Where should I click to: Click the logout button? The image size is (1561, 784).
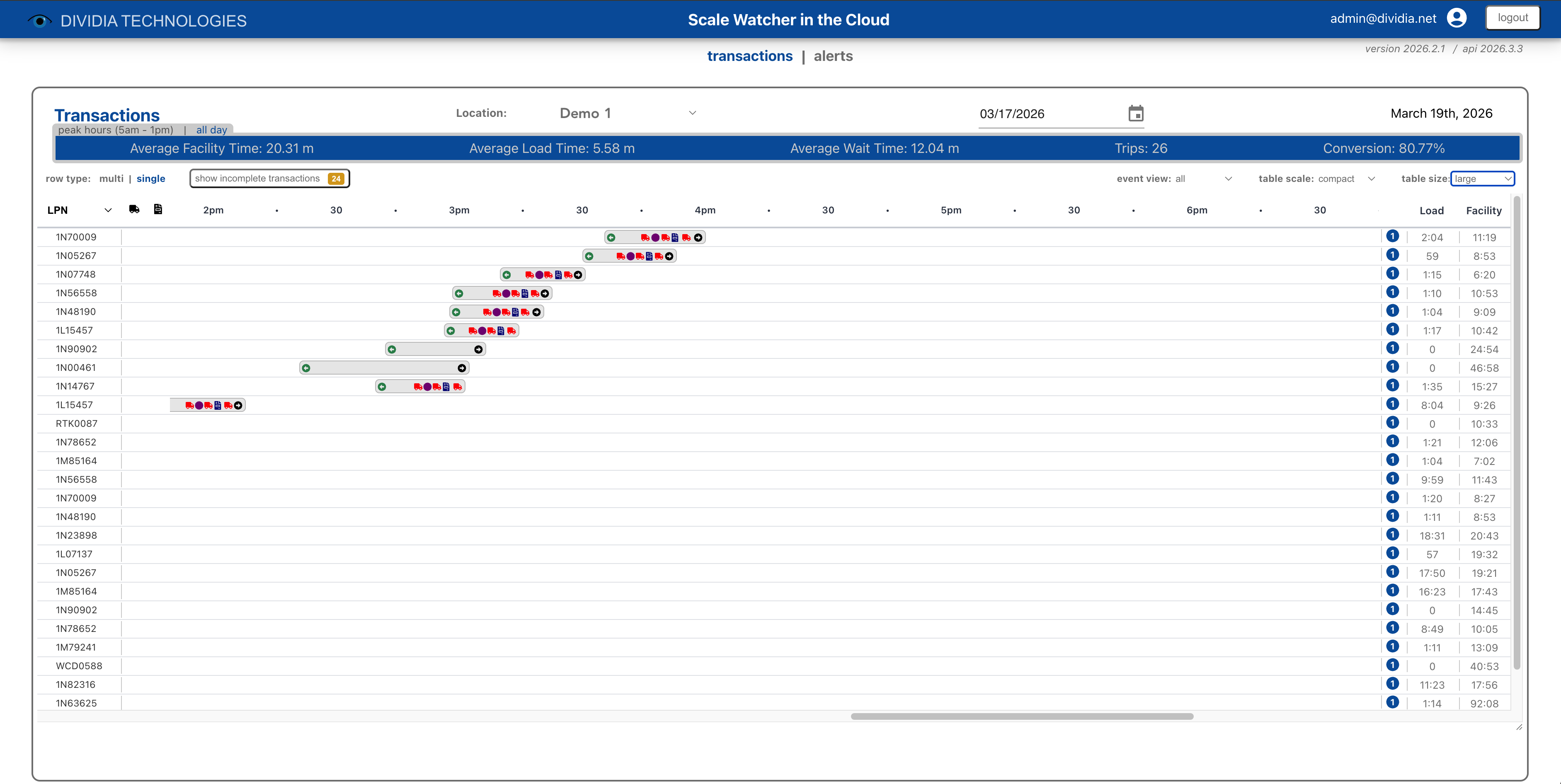click(1513, 17)
